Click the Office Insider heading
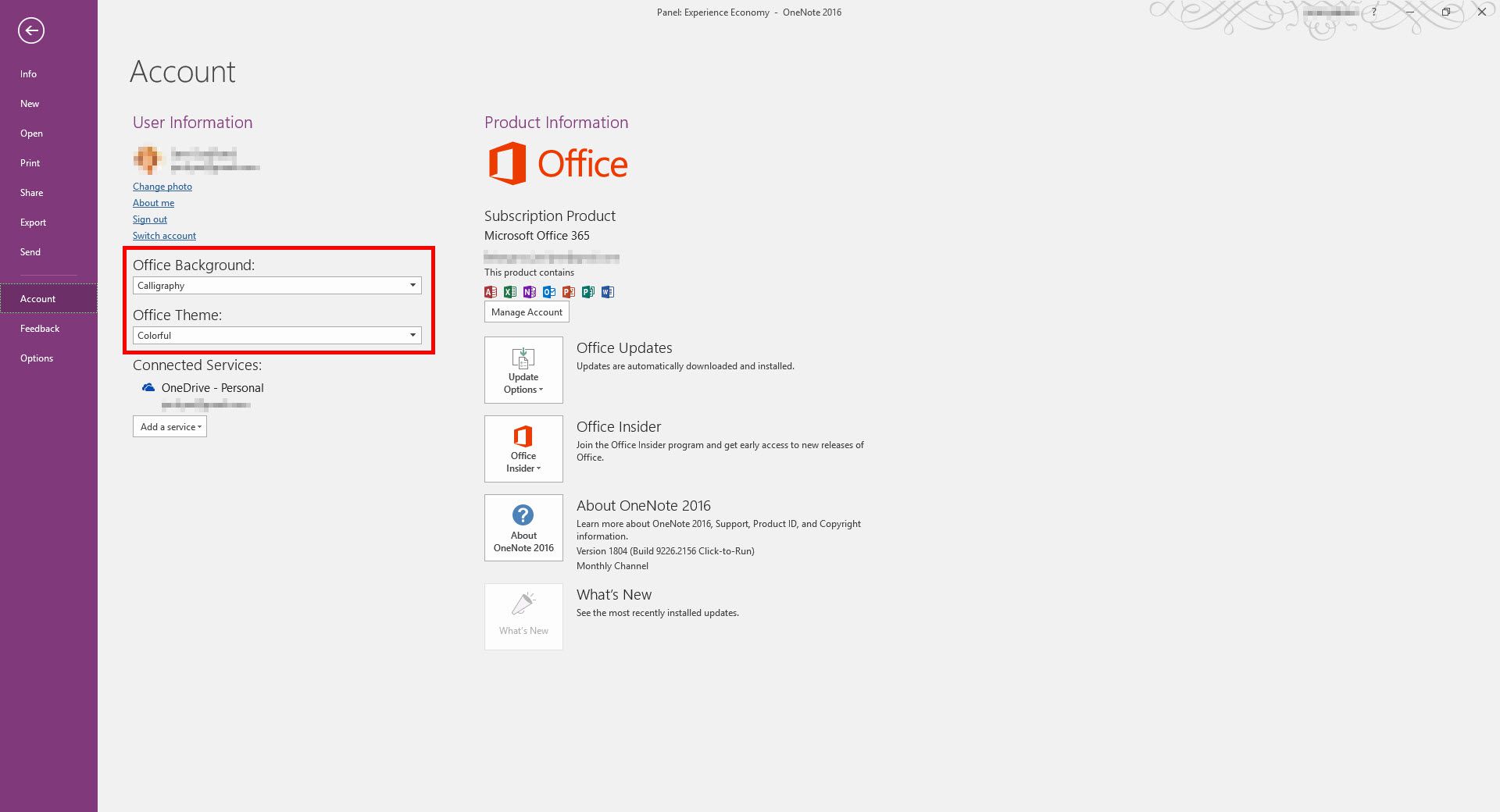The image size is (1500, 812). pos(619,427)
